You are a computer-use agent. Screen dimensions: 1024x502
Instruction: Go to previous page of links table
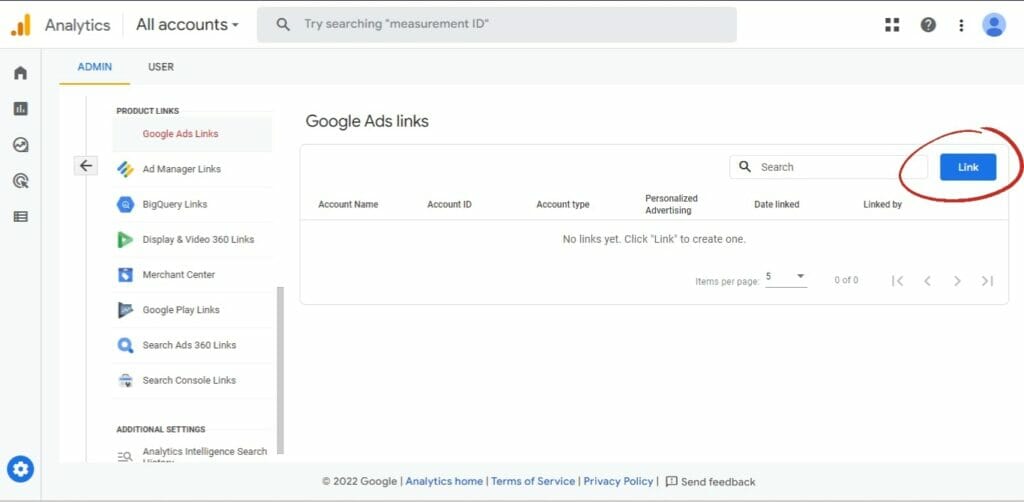pyautogui.click(x=927, y=281)
